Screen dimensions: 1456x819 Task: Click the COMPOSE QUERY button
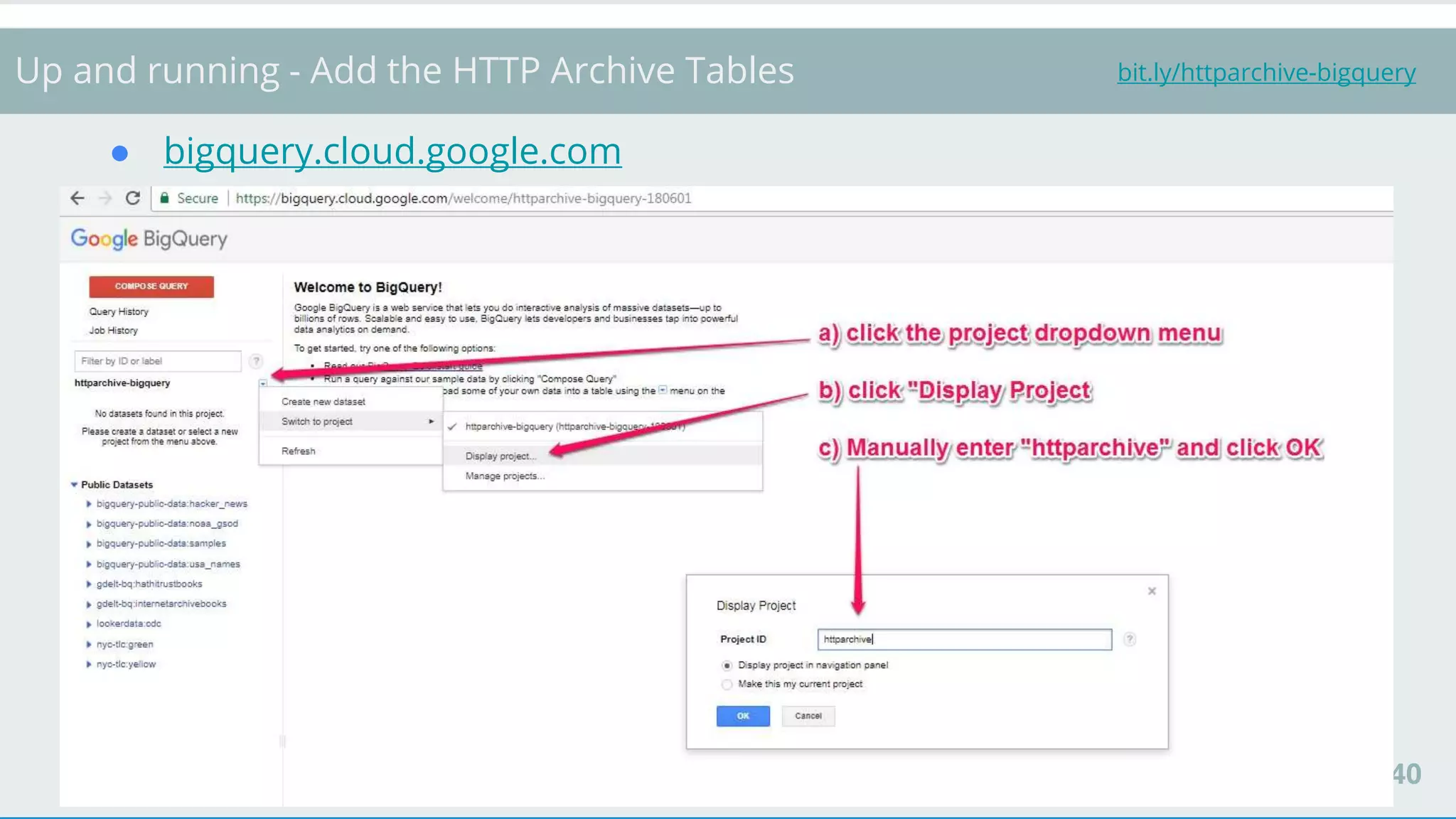click(x=151, y=287)
